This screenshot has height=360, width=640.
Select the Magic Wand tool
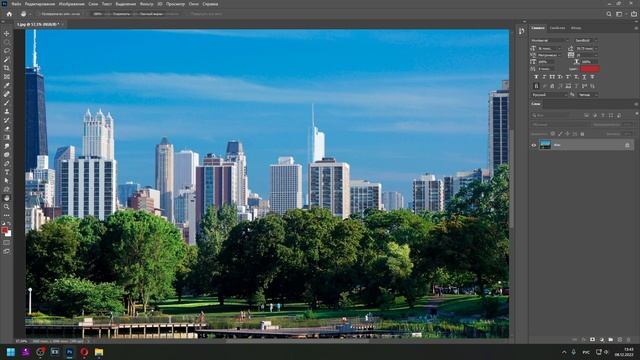(x=7, y=60)
